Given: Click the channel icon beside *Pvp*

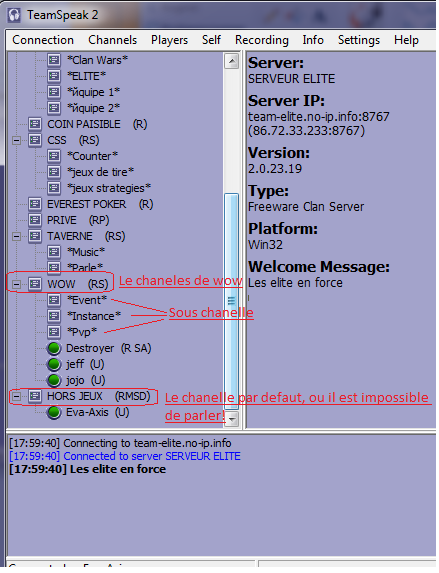Looking at the screenshot, I should point(54,332).
